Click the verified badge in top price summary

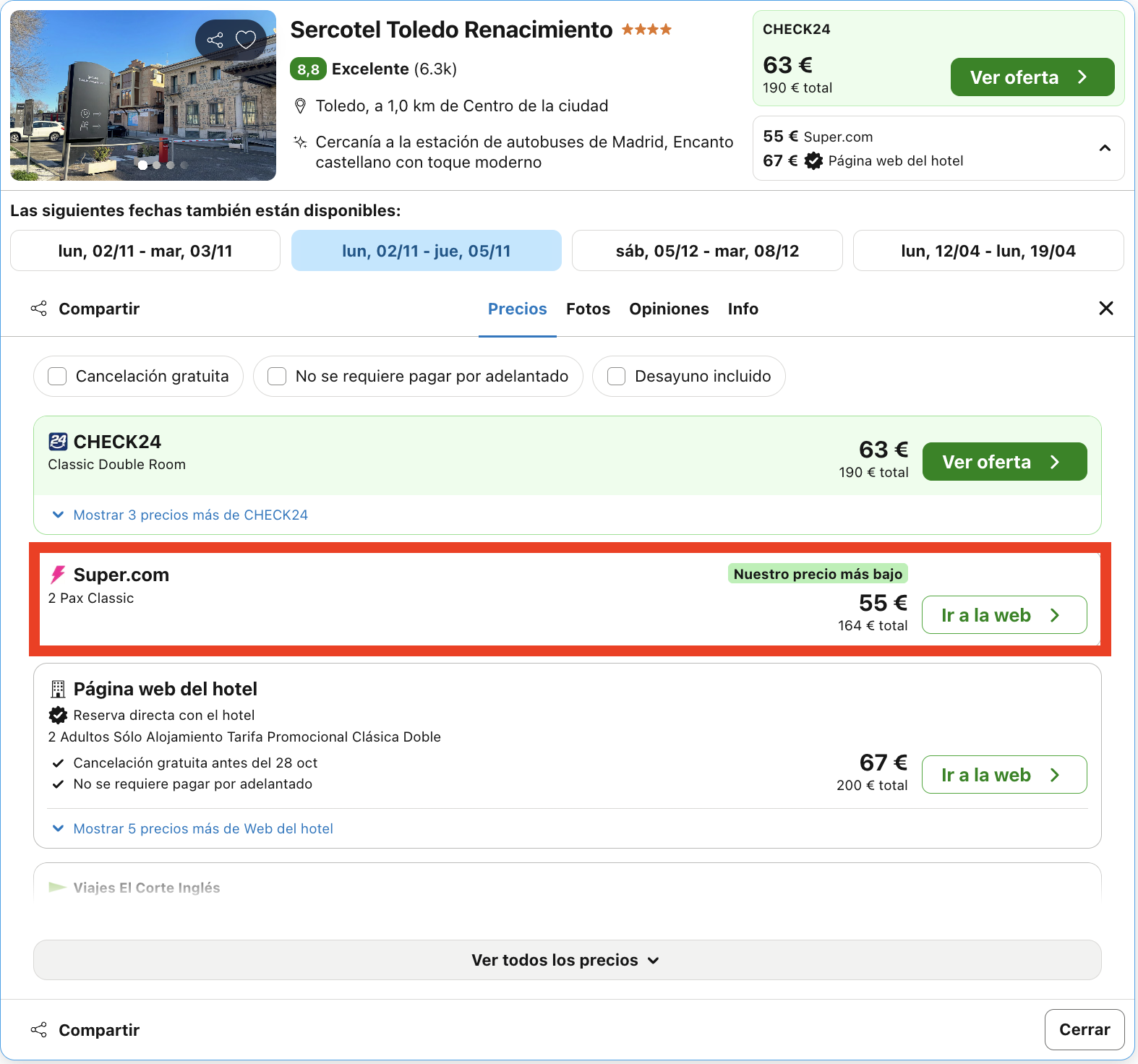pyautogui.click(x=814, y=160)
